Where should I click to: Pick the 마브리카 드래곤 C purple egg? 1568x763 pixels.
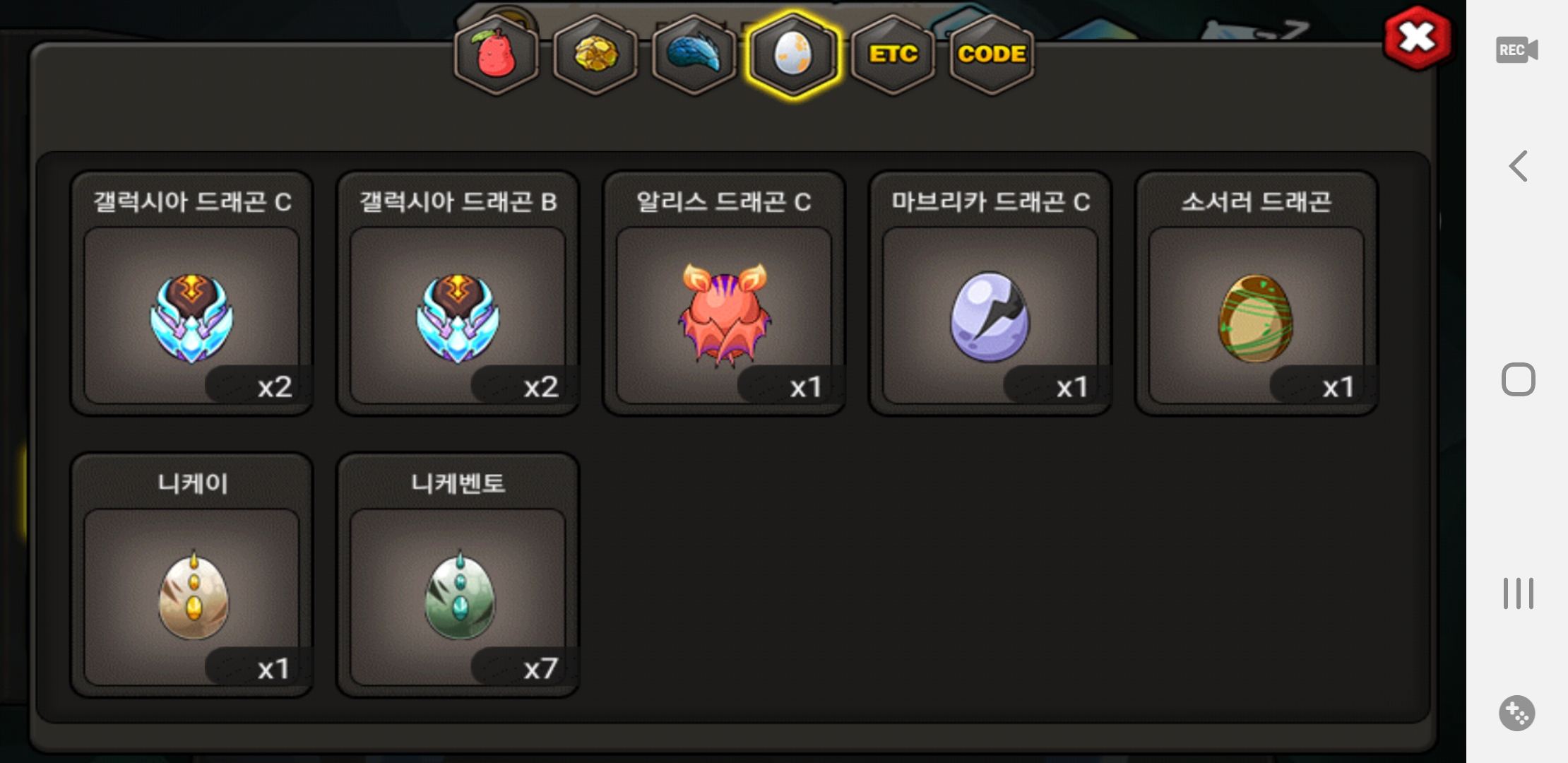(x=990, y=317)
